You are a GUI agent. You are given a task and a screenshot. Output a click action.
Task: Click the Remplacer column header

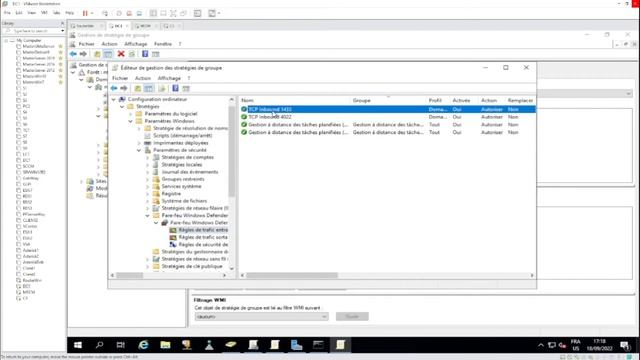pyautogui.click(x=520, y=100)
